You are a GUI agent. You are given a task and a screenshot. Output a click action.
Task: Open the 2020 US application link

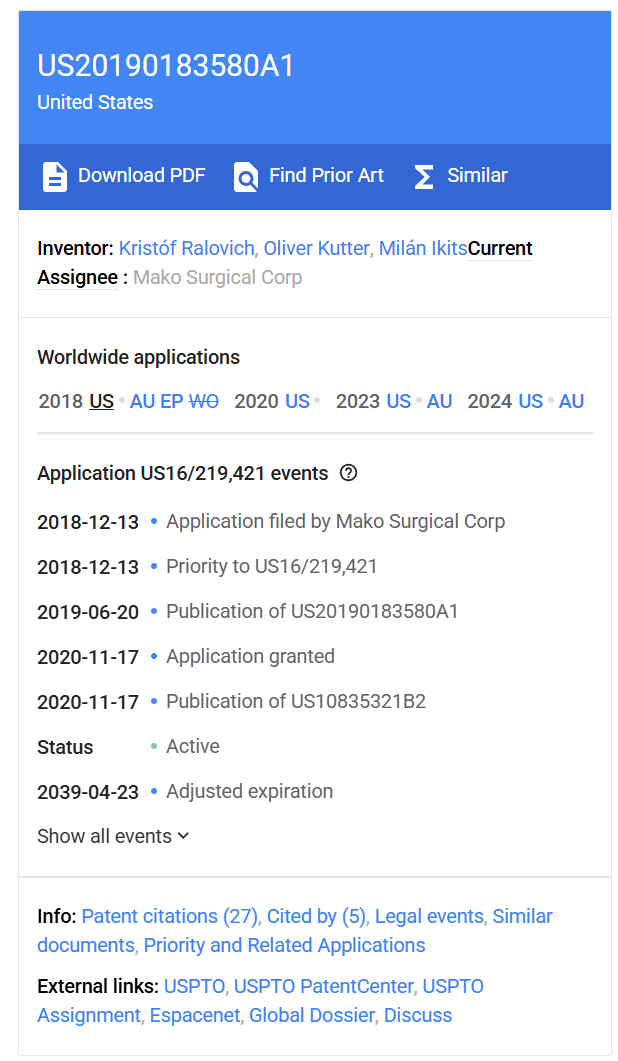pyautogui.click(x=297, y=401)
